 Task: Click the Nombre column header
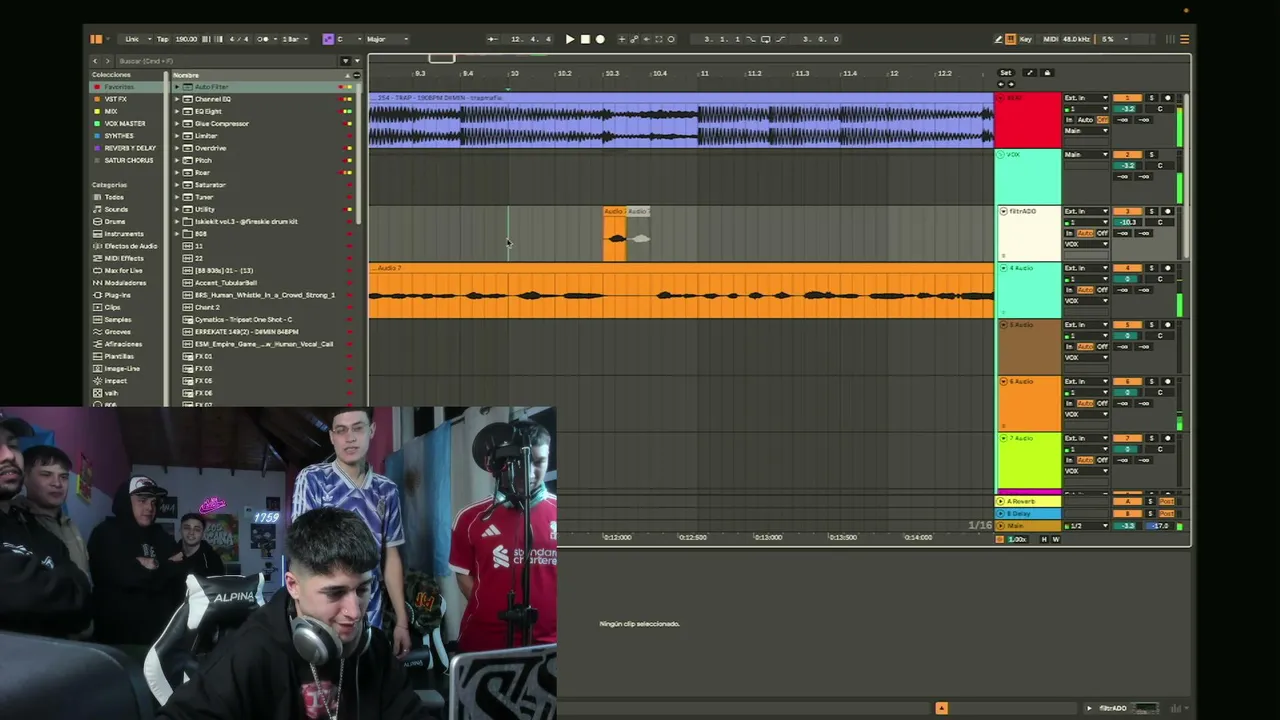[260, 75]
